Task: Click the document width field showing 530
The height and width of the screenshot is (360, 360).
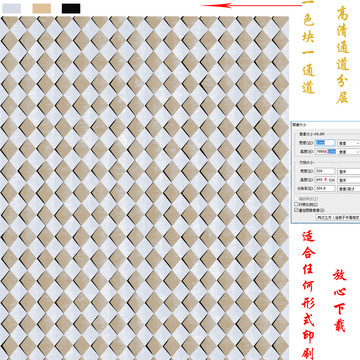Action: (325, 171)
